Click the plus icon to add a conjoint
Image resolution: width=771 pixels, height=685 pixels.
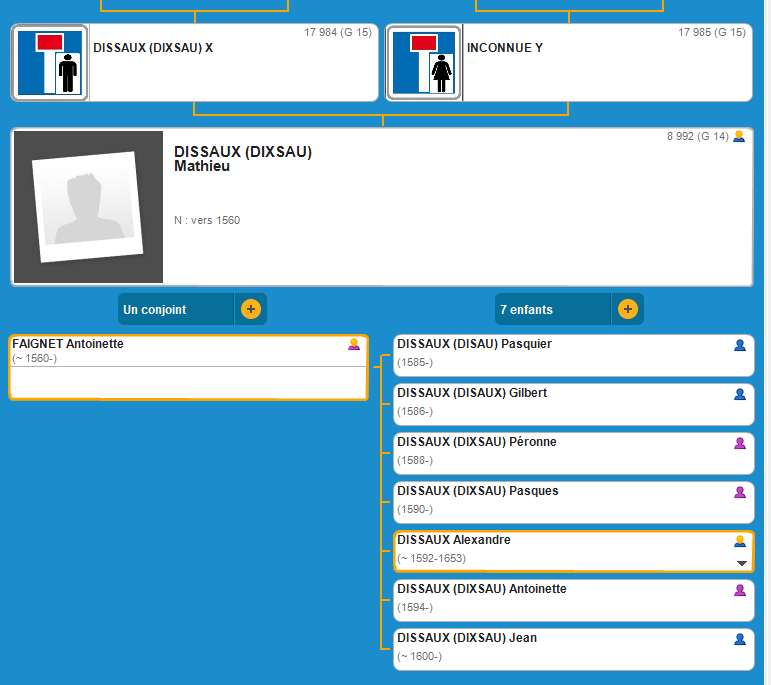(x=250, y=309)
